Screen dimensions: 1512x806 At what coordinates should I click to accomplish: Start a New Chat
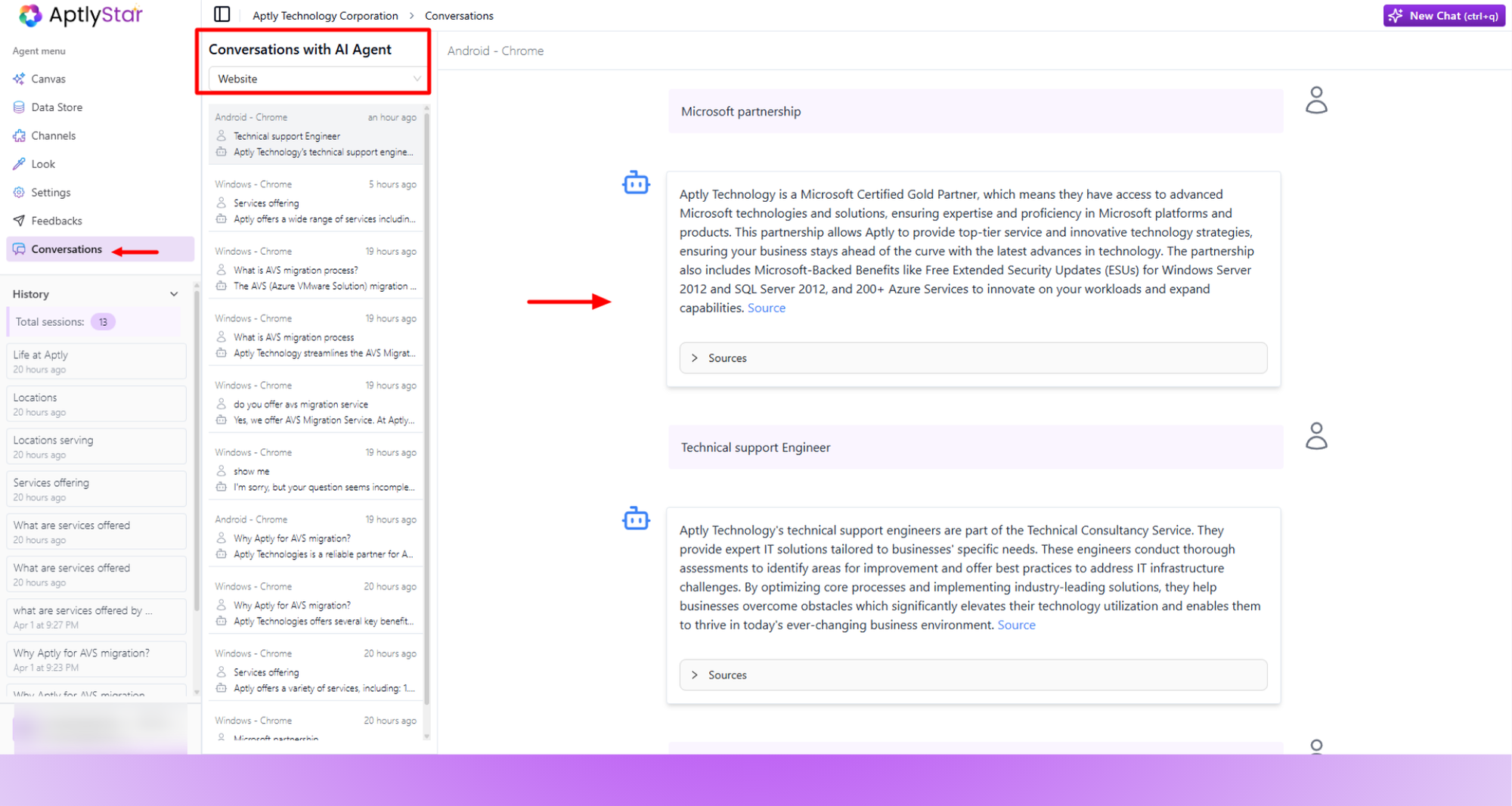click(x=1442, y=15)
